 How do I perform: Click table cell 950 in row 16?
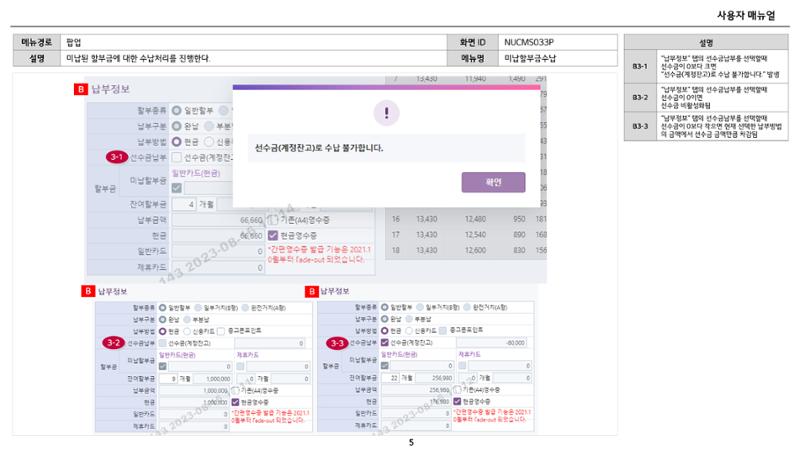coord(519,219)
